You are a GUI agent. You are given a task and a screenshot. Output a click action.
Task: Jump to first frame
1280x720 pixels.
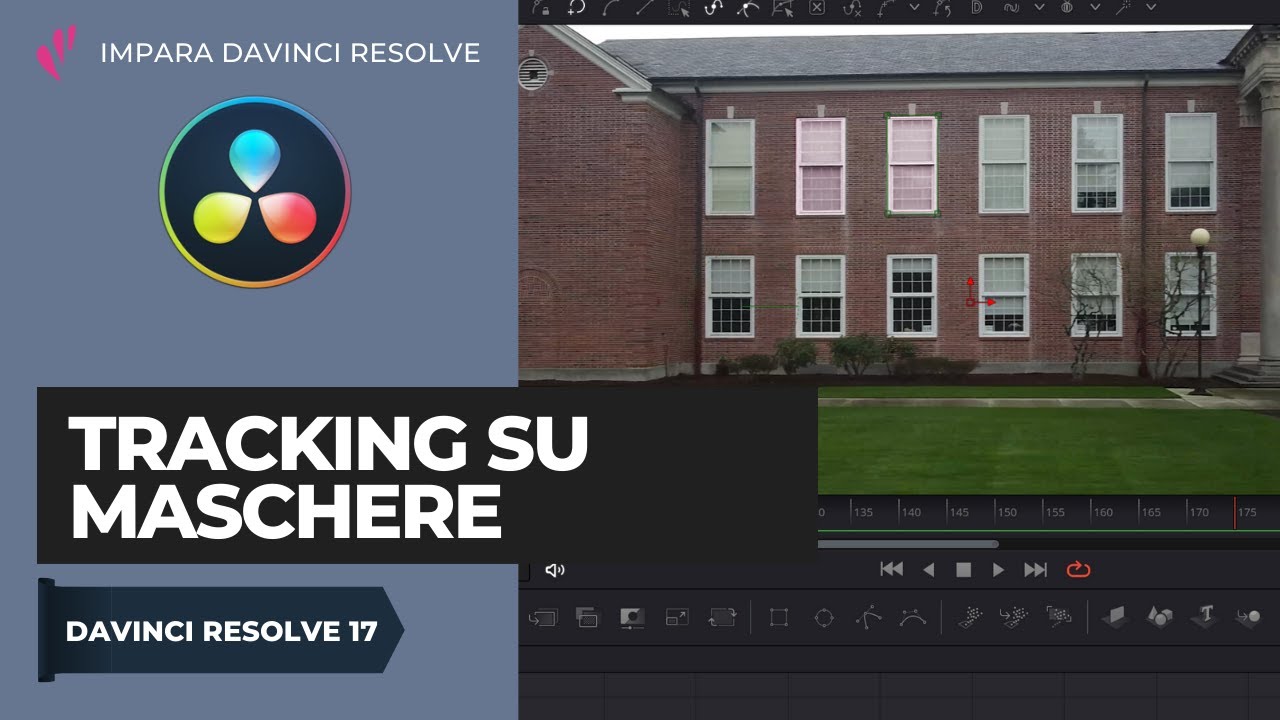point(891,569)
